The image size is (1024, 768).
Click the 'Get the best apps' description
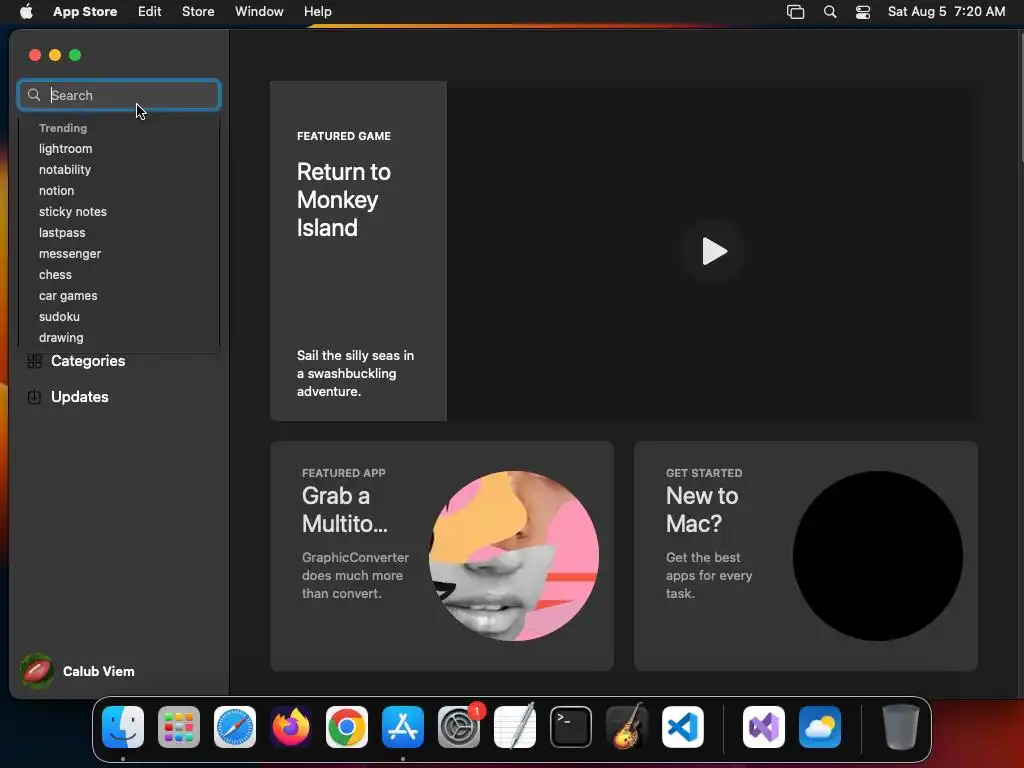[709, 575]
